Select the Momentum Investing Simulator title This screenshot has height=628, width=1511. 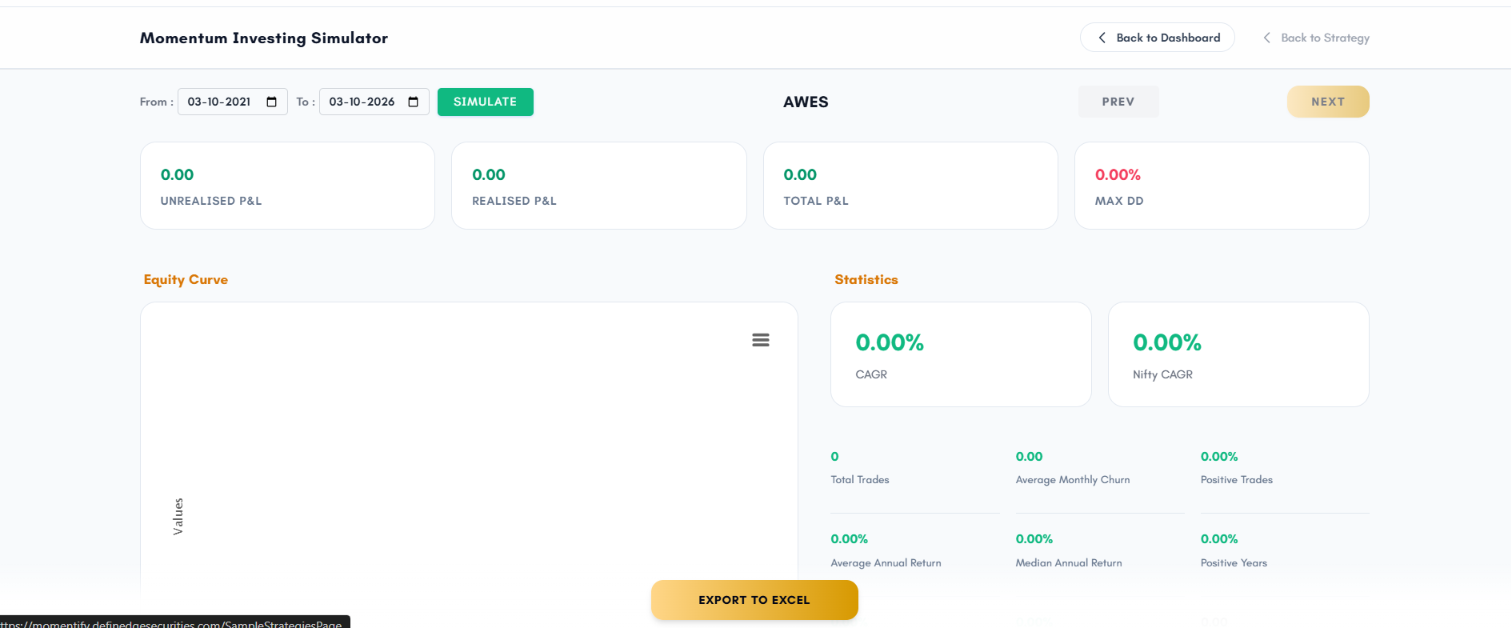tap(264, 38)
